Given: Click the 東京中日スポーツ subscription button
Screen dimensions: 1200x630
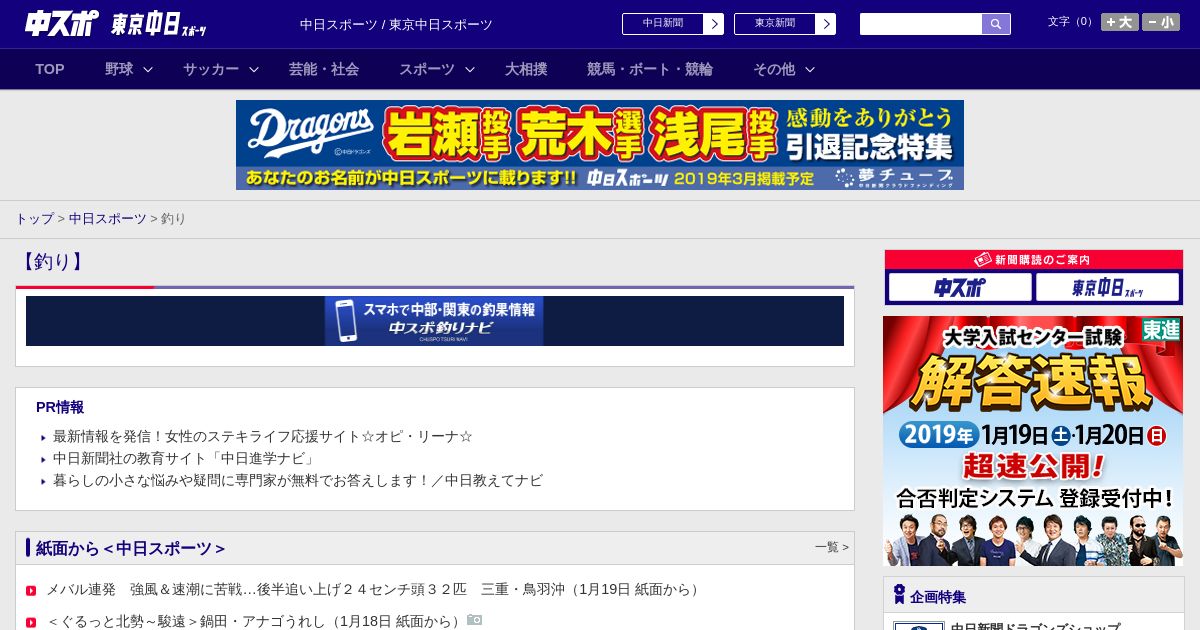Looking at the screenshot, I should click(1108, 288).
